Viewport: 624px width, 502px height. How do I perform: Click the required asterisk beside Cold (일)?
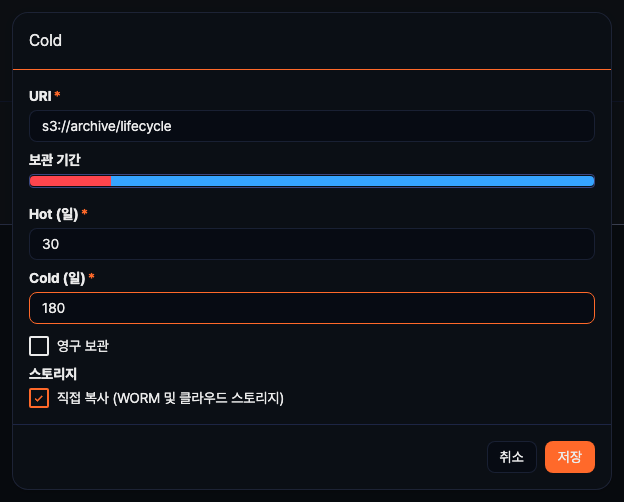pos(92,277)
